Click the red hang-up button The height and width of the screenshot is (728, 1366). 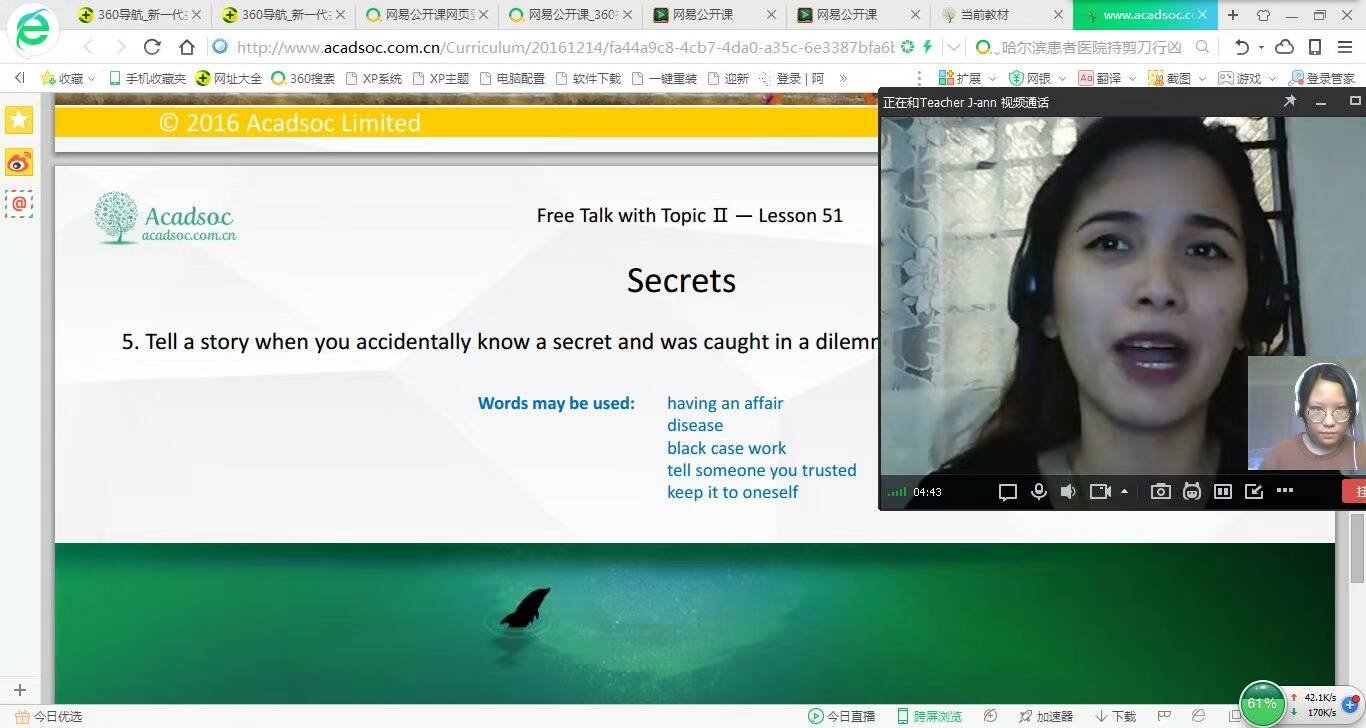[1355, 491]
